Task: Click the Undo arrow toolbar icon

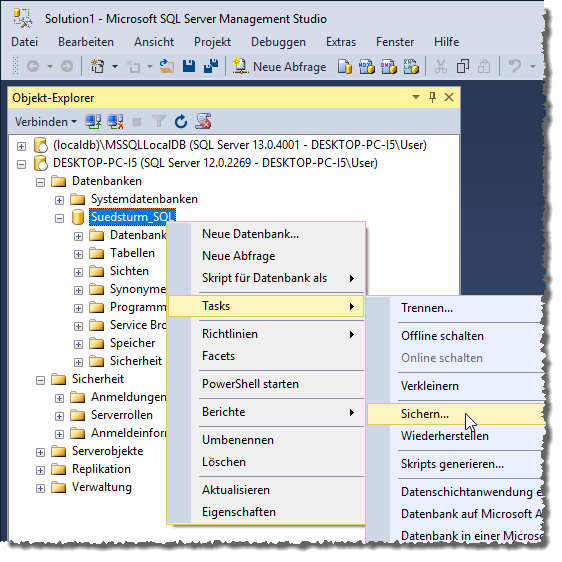Action: pyautogui.click(x=514, y=66)
